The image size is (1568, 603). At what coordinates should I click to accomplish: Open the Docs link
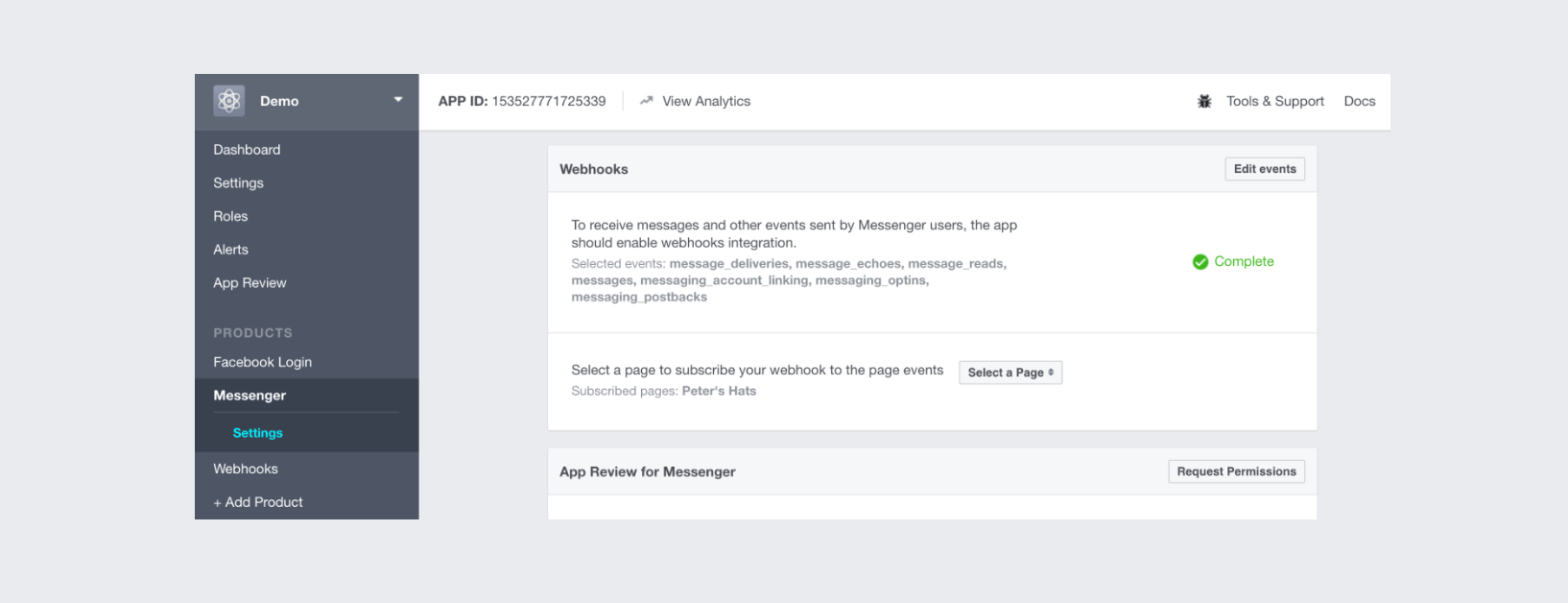[1360, 101]
